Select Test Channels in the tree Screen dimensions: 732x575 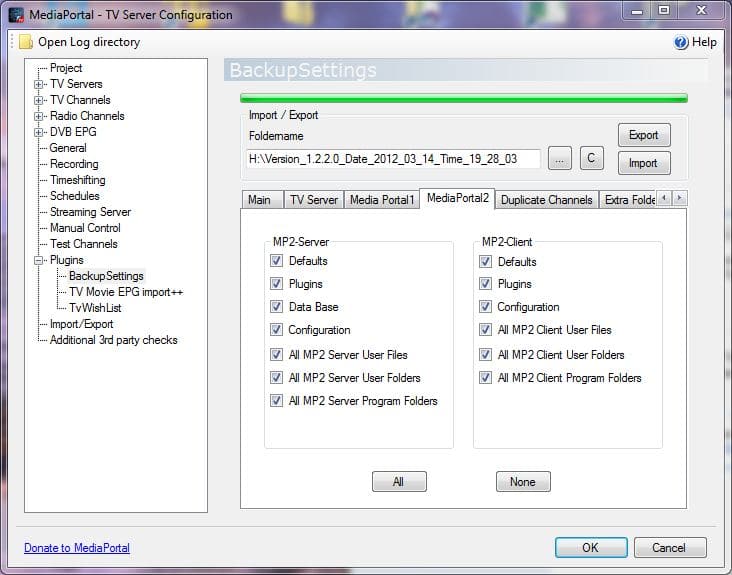(x=84, y=244)
